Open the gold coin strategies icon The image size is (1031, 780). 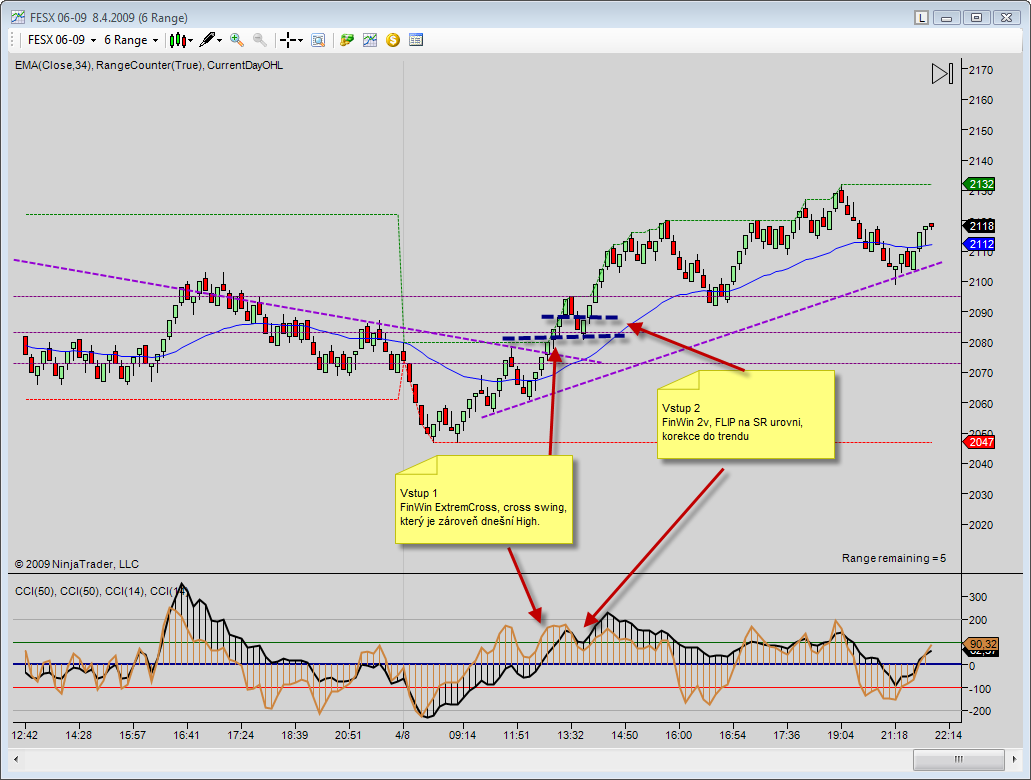(393, 40)
